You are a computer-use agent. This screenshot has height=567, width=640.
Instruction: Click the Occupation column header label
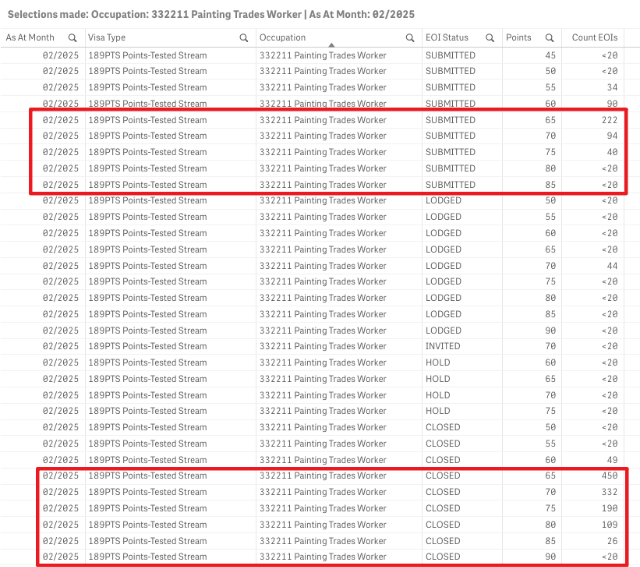[x=283, y=37]
